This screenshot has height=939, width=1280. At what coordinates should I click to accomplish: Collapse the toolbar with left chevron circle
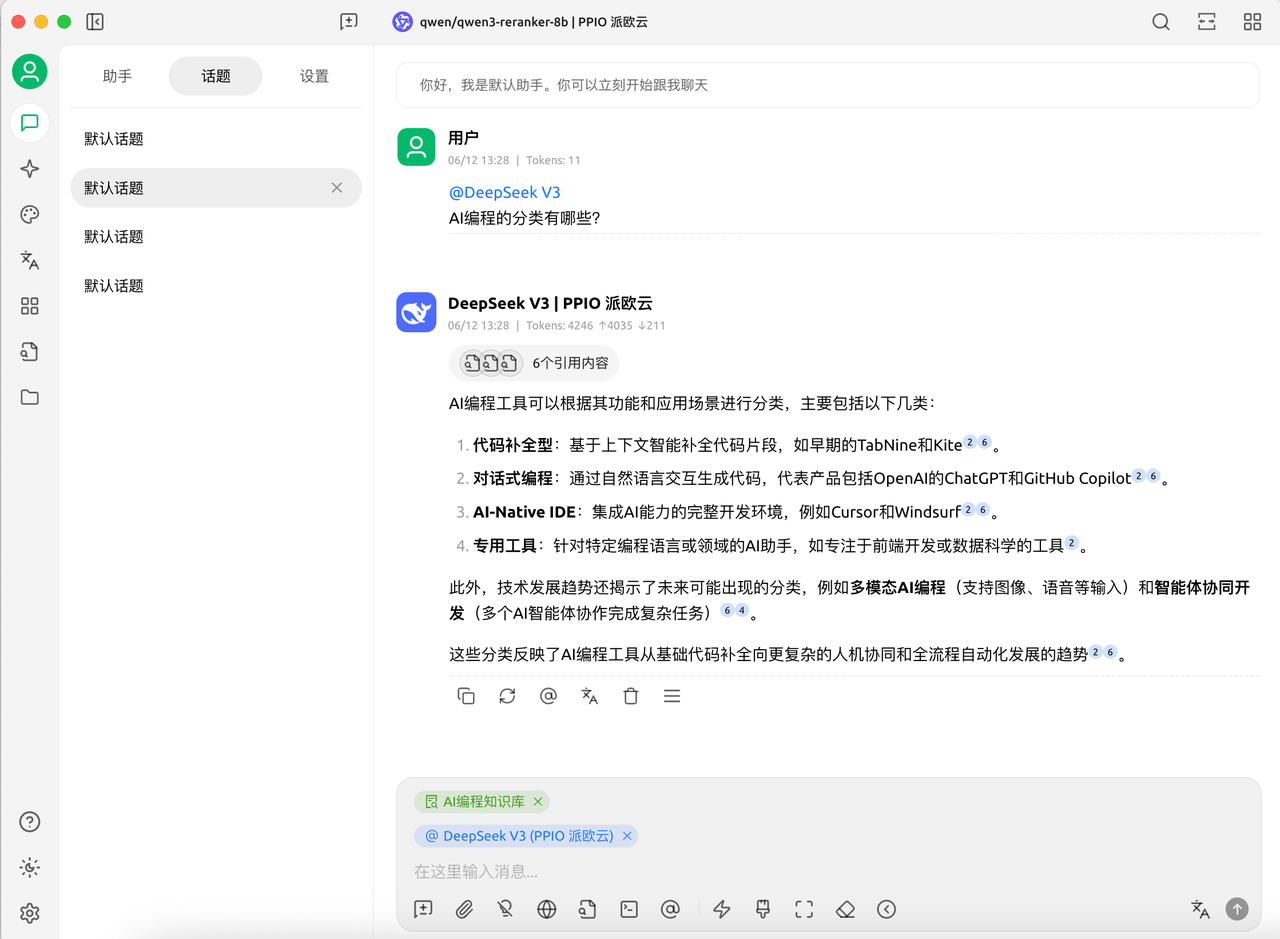pos(886,909)
